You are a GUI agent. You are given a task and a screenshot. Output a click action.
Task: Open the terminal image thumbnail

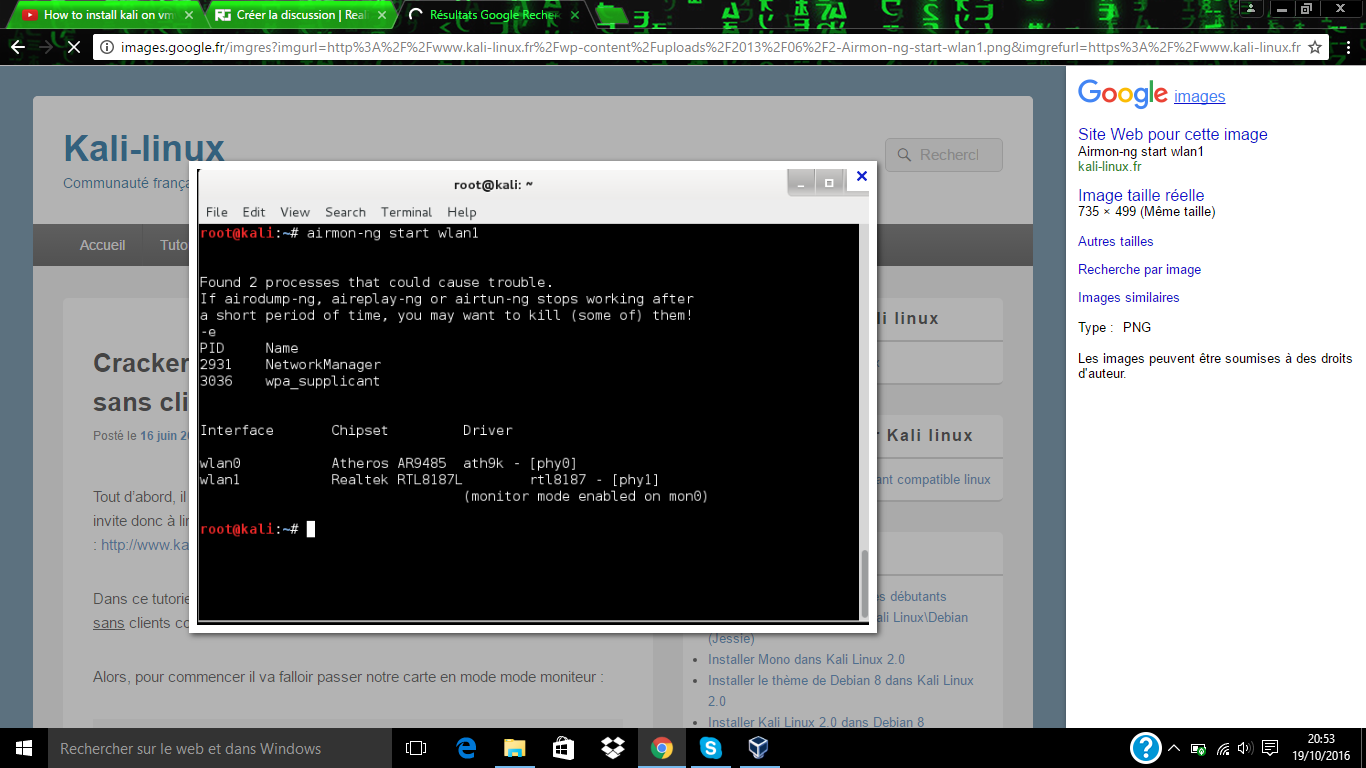pyautogui.click(x=532, y=397)
